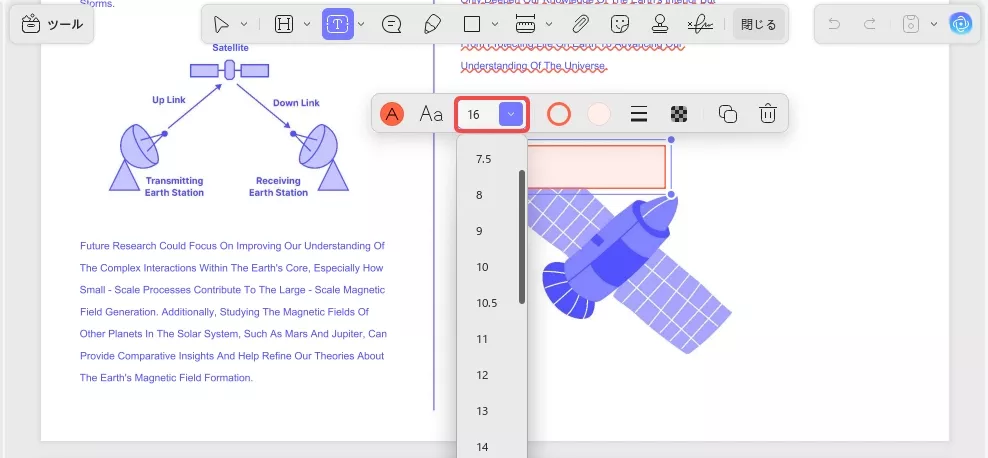Viewport: 988px width, 458px height.
Task: Open the sticker tool
Action: click(620, 25)
